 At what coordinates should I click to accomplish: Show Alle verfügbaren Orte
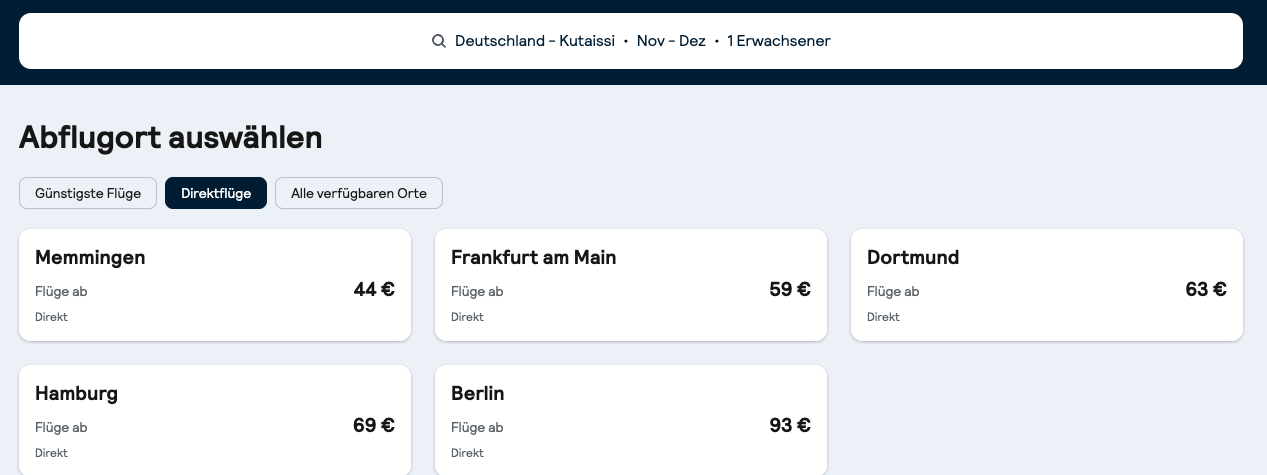coord(358,193)
